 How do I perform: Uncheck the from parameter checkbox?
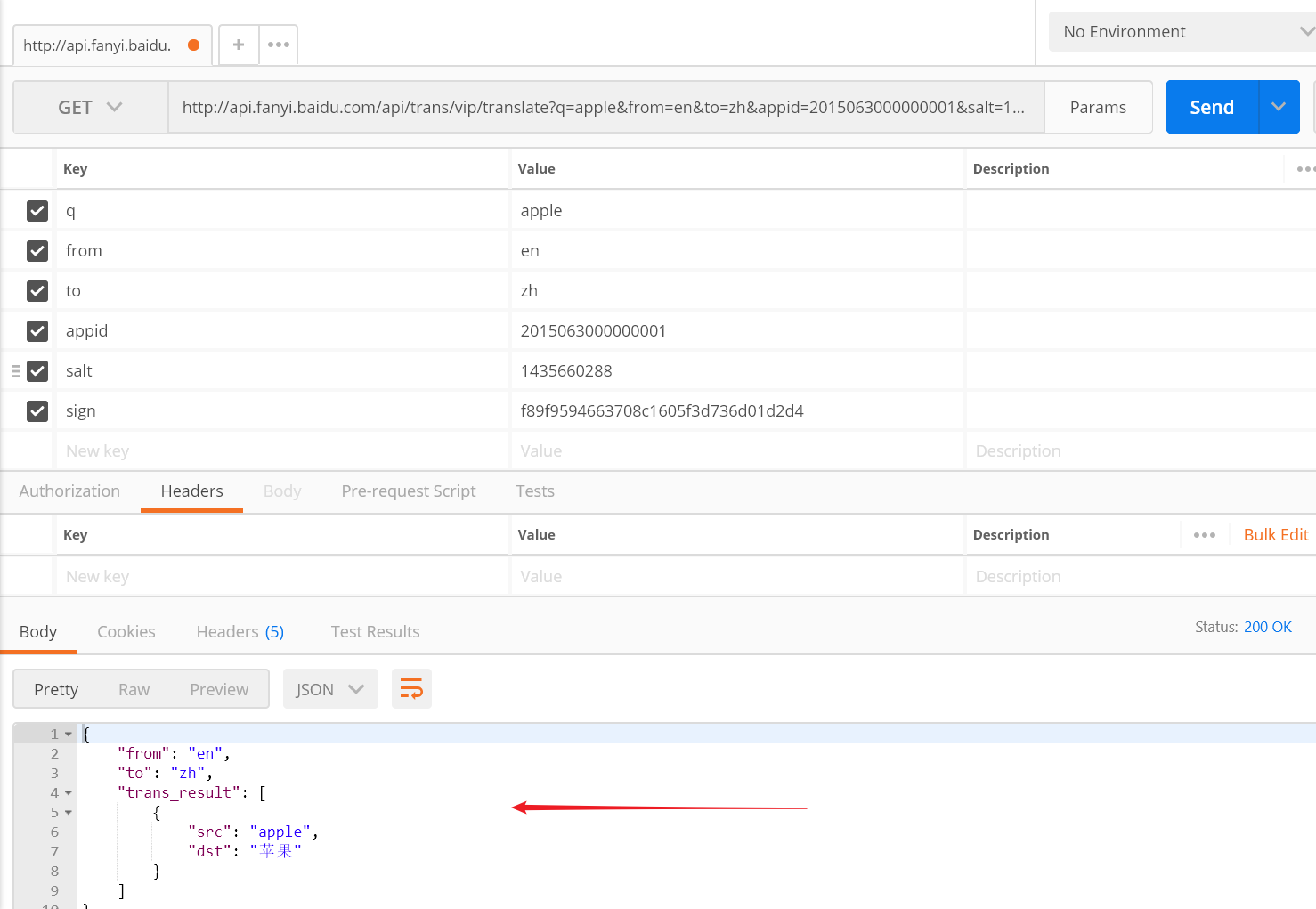click(x=37, y=251)
